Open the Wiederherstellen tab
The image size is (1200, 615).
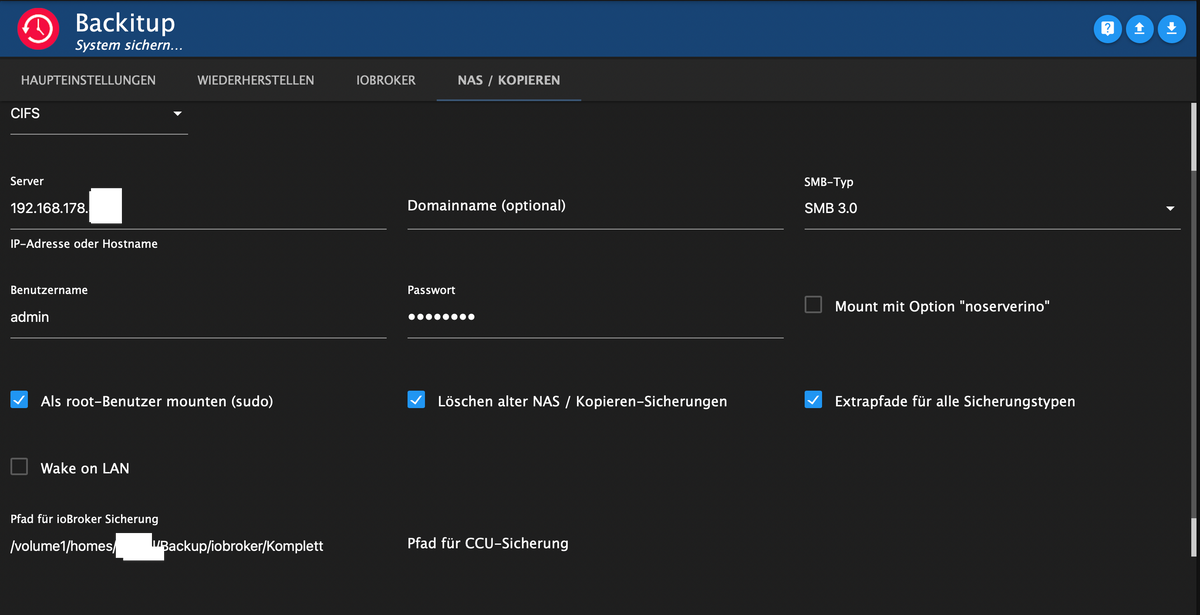coord(256,80)
